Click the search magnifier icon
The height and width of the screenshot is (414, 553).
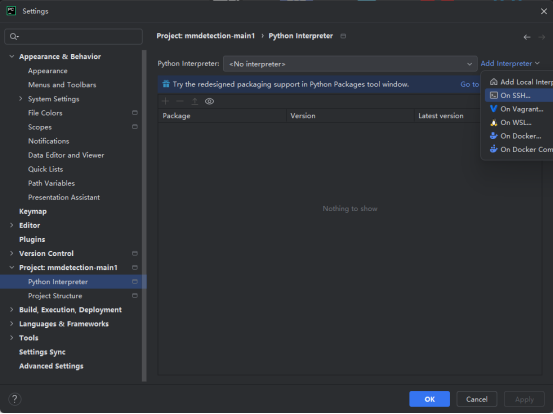(x=14, y=36)
